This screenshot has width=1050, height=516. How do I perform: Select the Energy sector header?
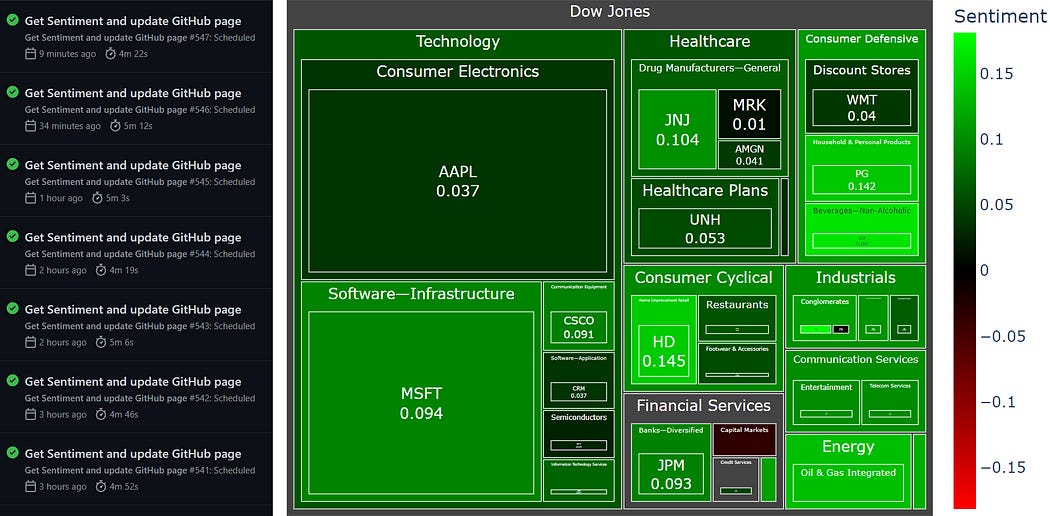848,446
